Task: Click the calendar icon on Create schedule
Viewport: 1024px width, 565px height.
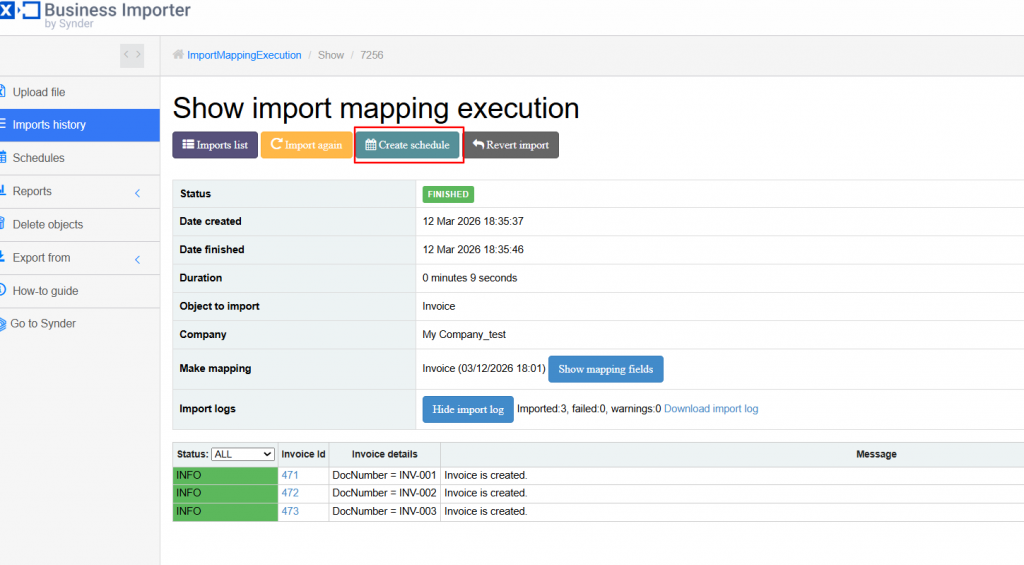Action: pos(370,145)
